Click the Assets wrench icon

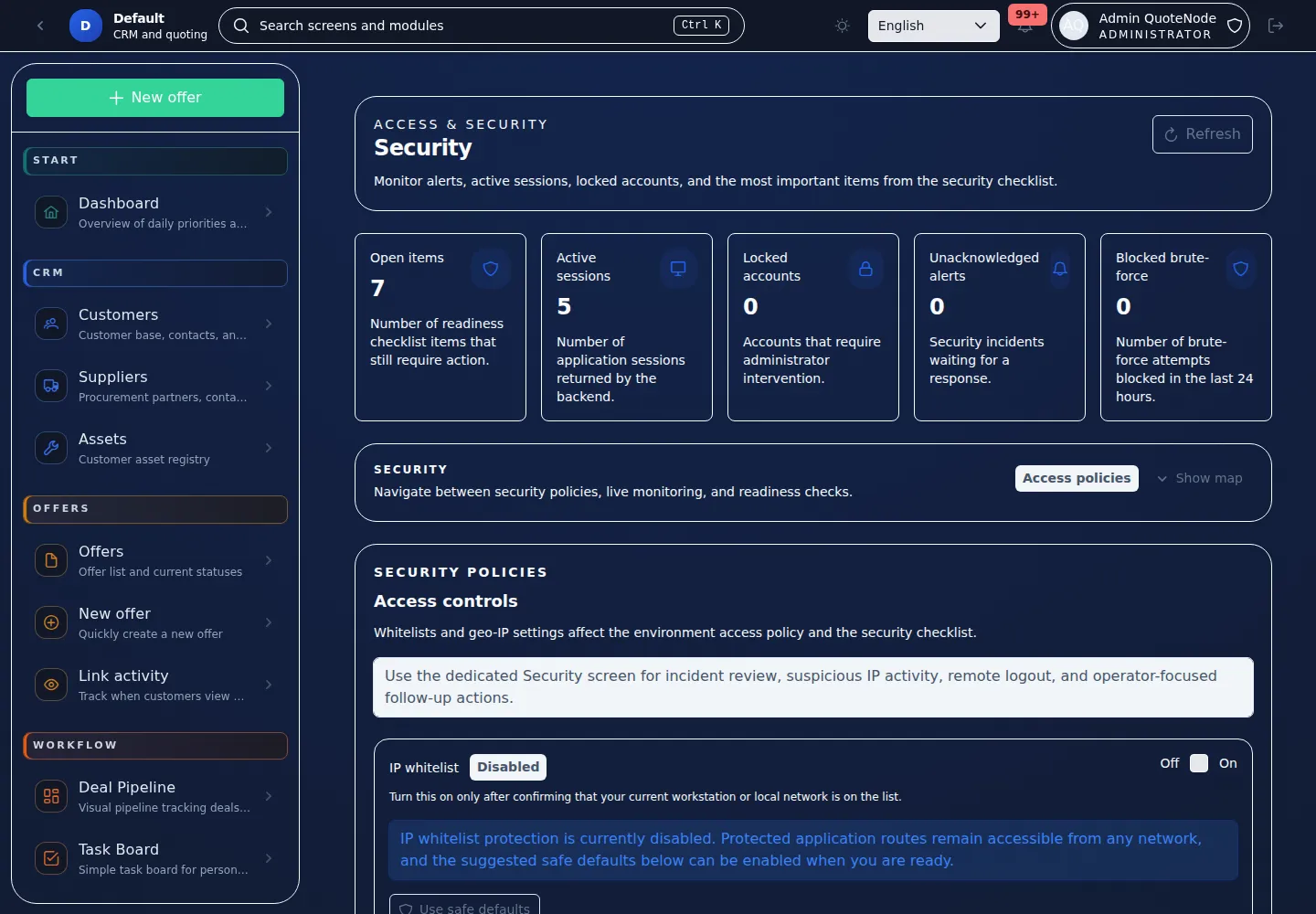51,448
